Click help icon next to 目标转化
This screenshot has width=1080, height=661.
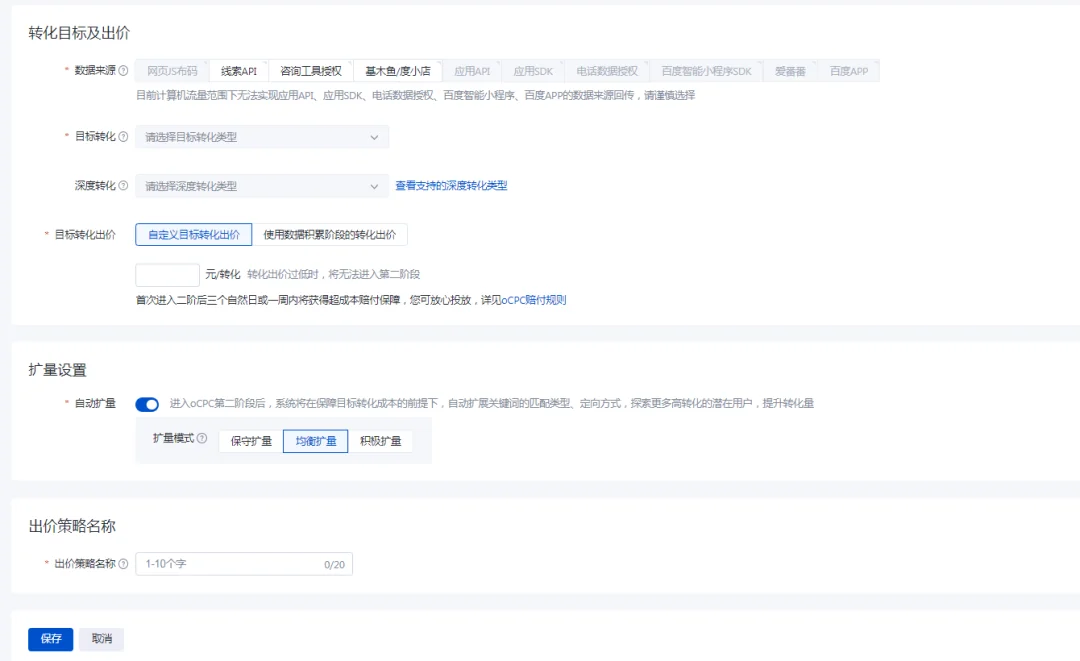click(123, 136)
